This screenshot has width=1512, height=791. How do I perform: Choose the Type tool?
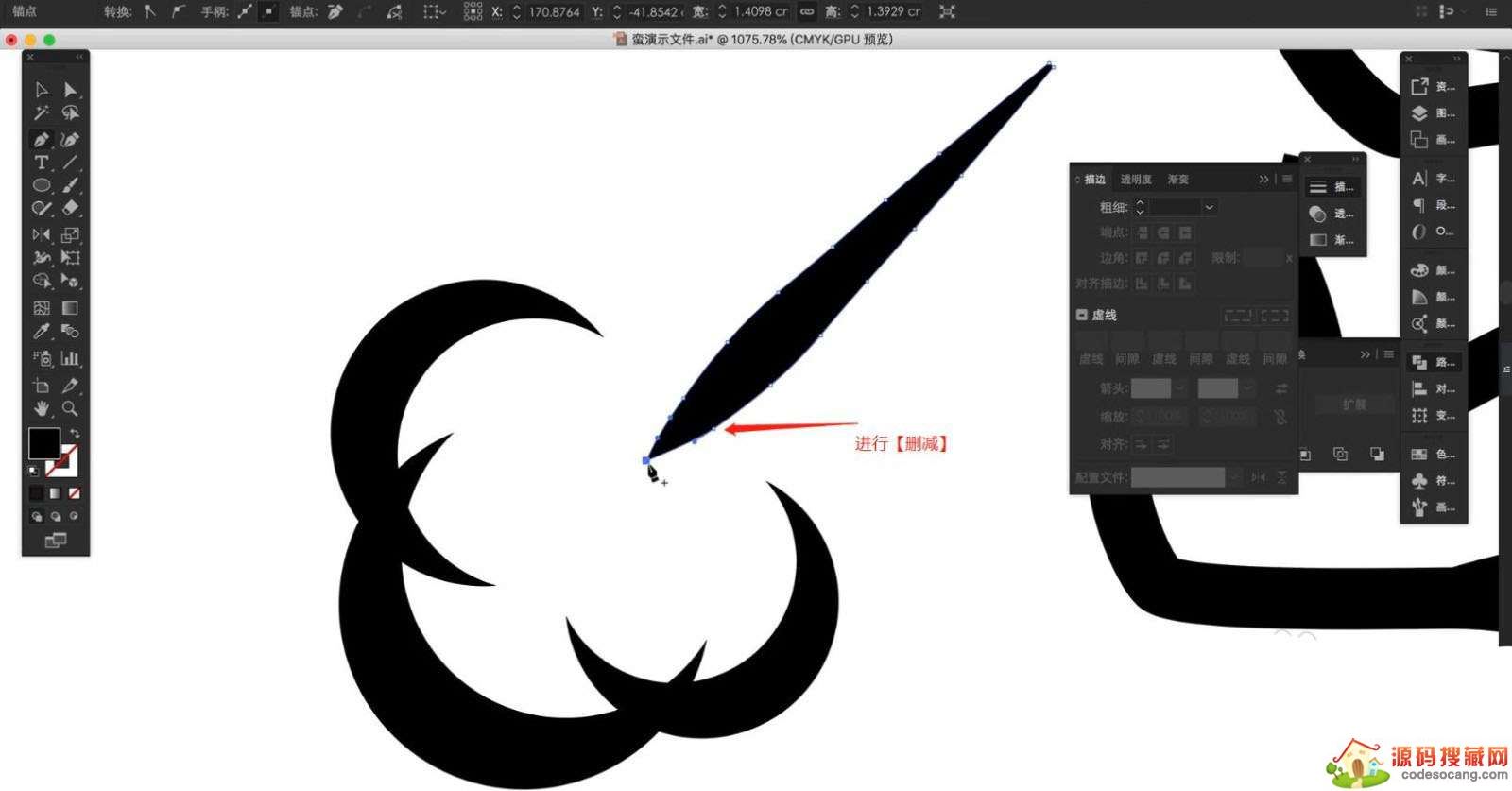click(x=41, y=163)
